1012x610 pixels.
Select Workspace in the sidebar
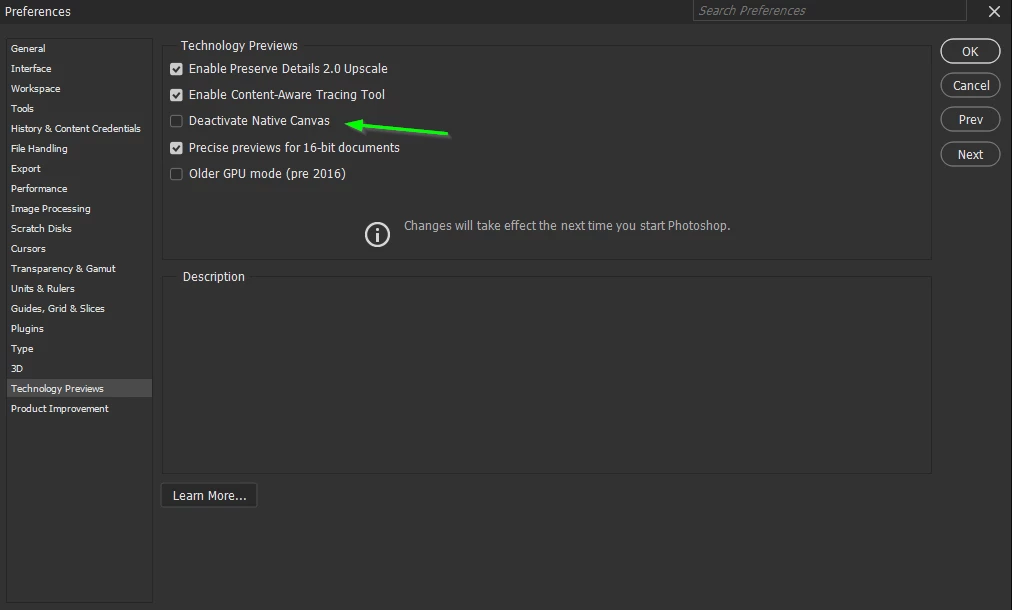[x=79, y=88]
